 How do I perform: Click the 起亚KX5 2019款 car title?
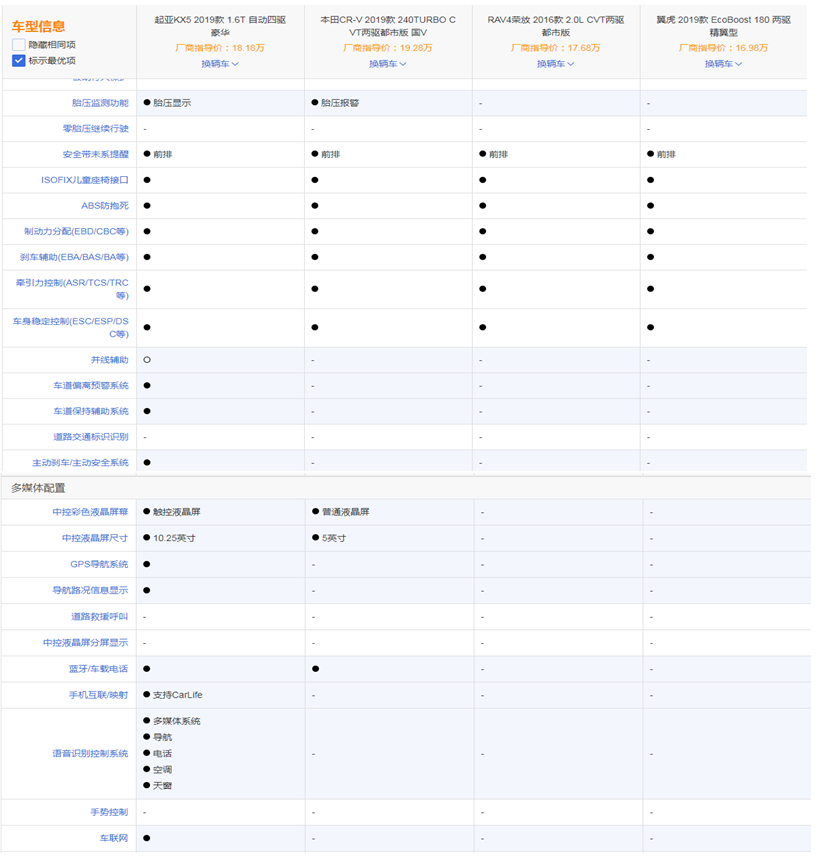(x=220, y=27)
